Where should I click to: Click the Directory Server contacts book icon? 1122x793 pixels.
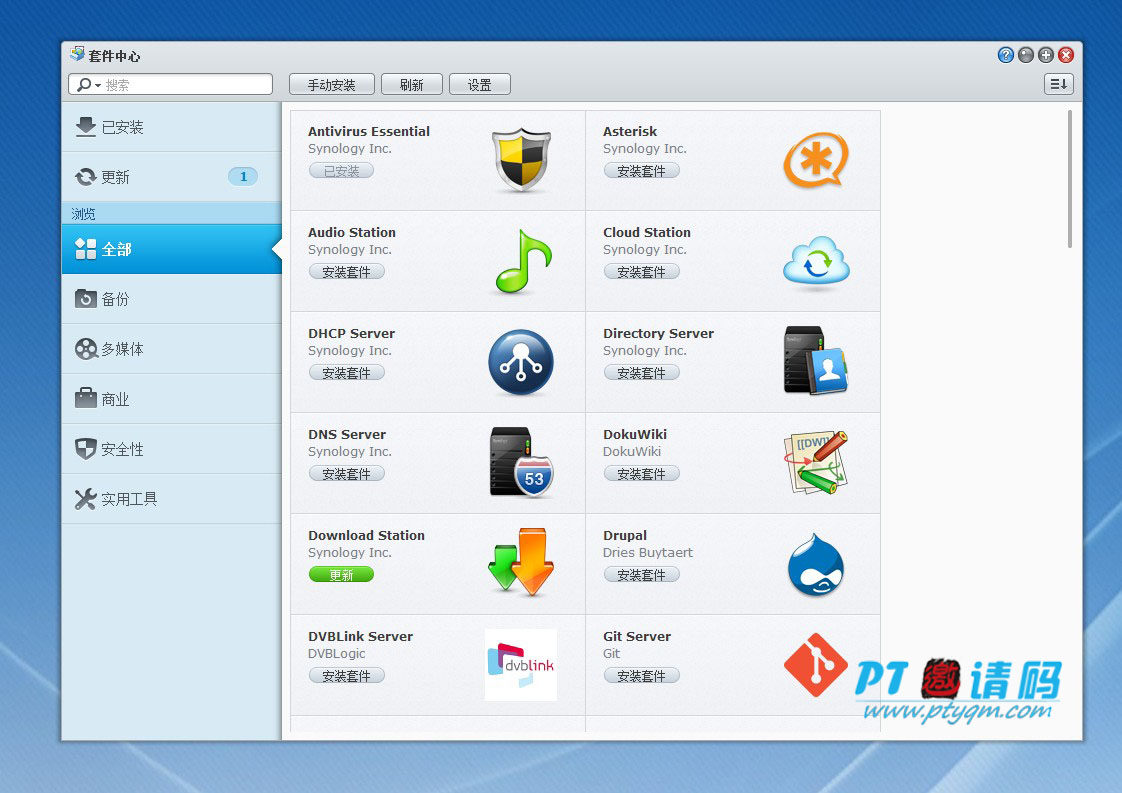pos(816,360)
